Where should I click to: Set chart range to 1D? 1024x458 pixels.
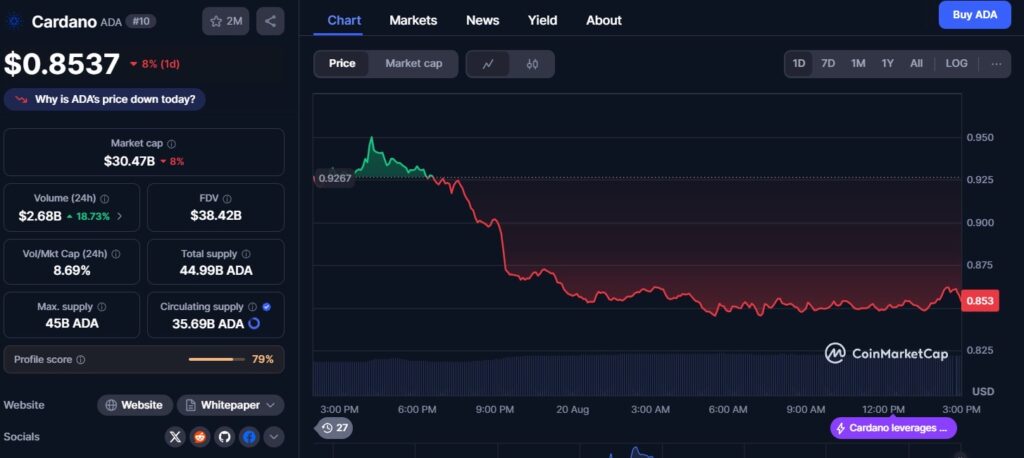click(799, 63)
